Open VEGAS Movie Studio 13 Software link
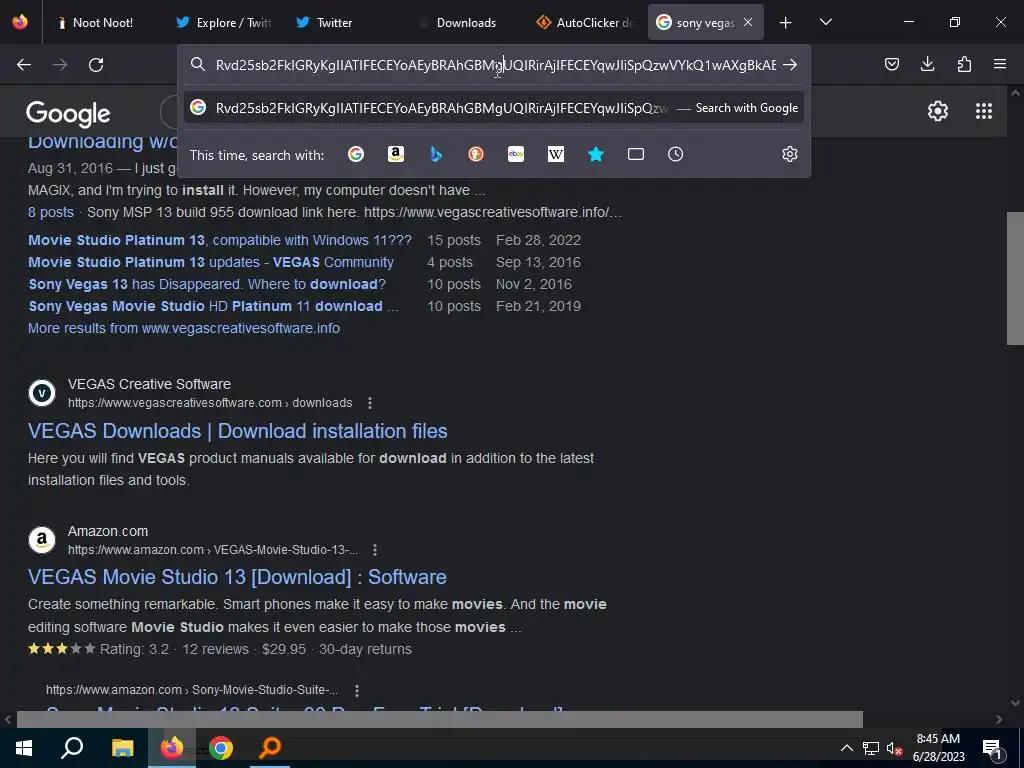 pyautogui.click(x=237, y=577)
